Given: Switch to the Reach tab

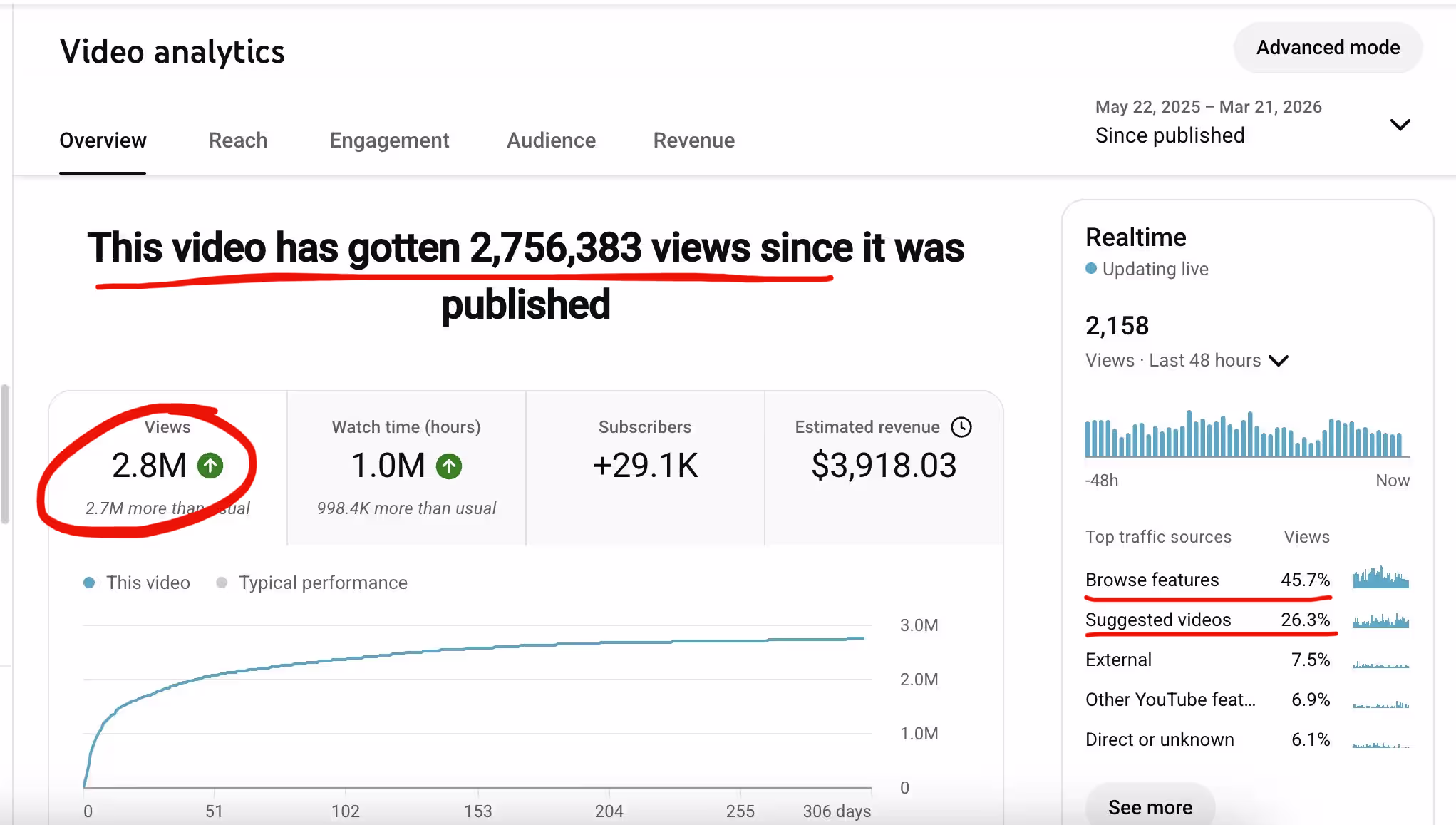Looking at the screenshot, I should (x=238, y=140).
